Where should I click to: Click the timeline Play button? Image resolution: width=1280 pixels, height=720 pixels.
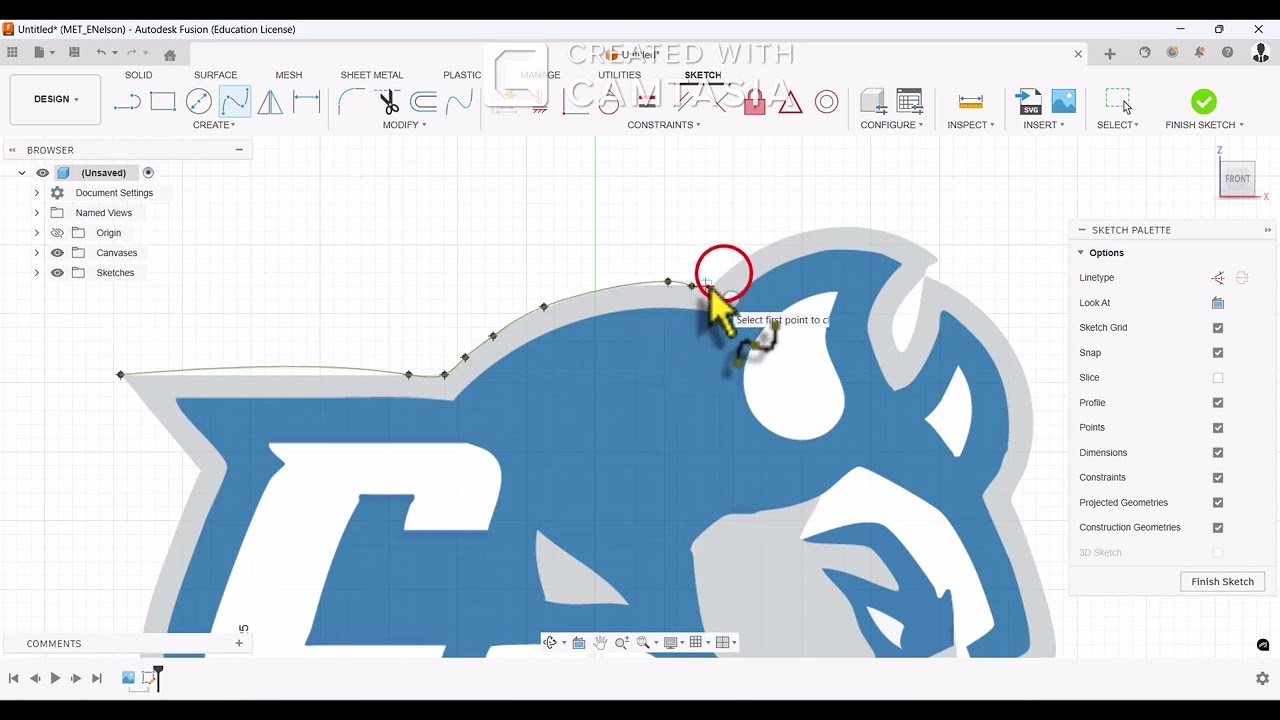coord(55,678)
